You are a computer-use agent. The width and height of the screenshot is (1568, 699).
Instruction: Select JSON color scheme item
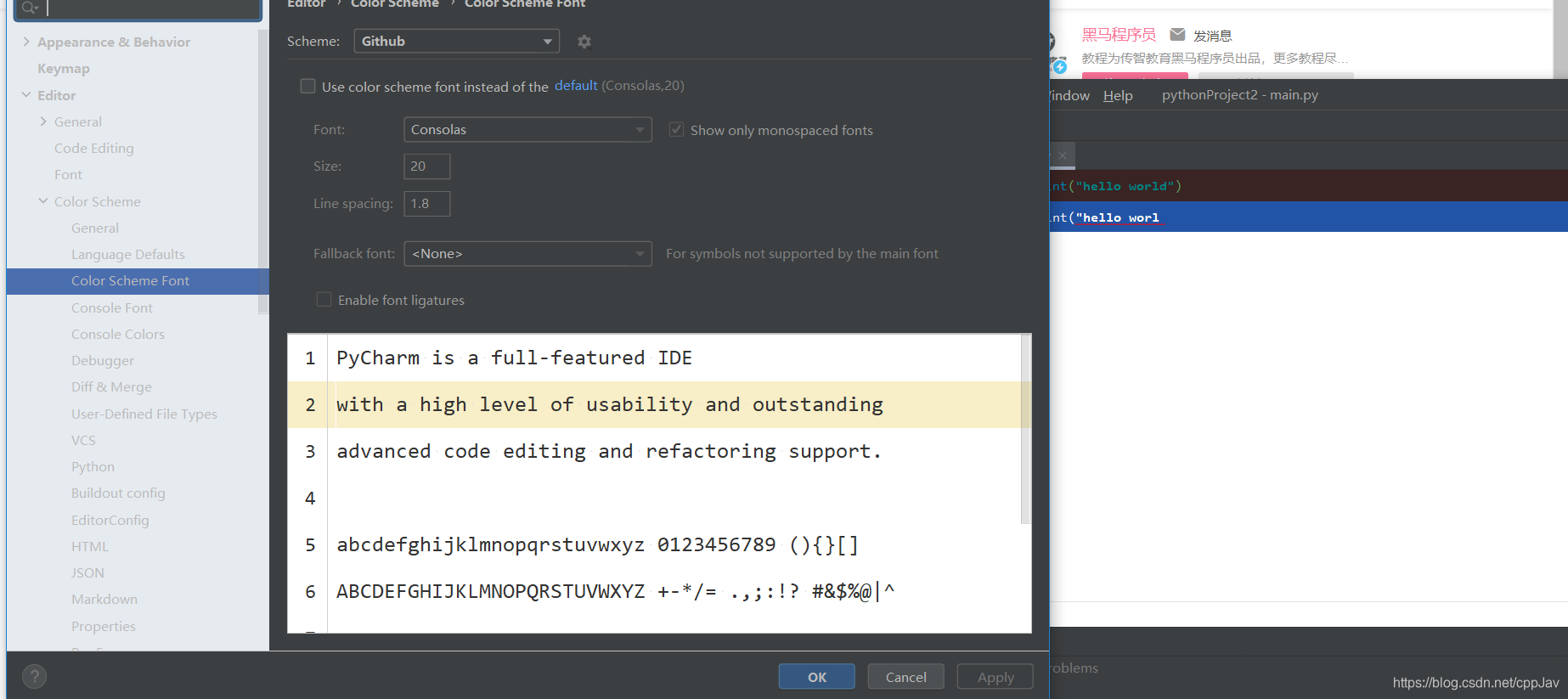[87, 572]
